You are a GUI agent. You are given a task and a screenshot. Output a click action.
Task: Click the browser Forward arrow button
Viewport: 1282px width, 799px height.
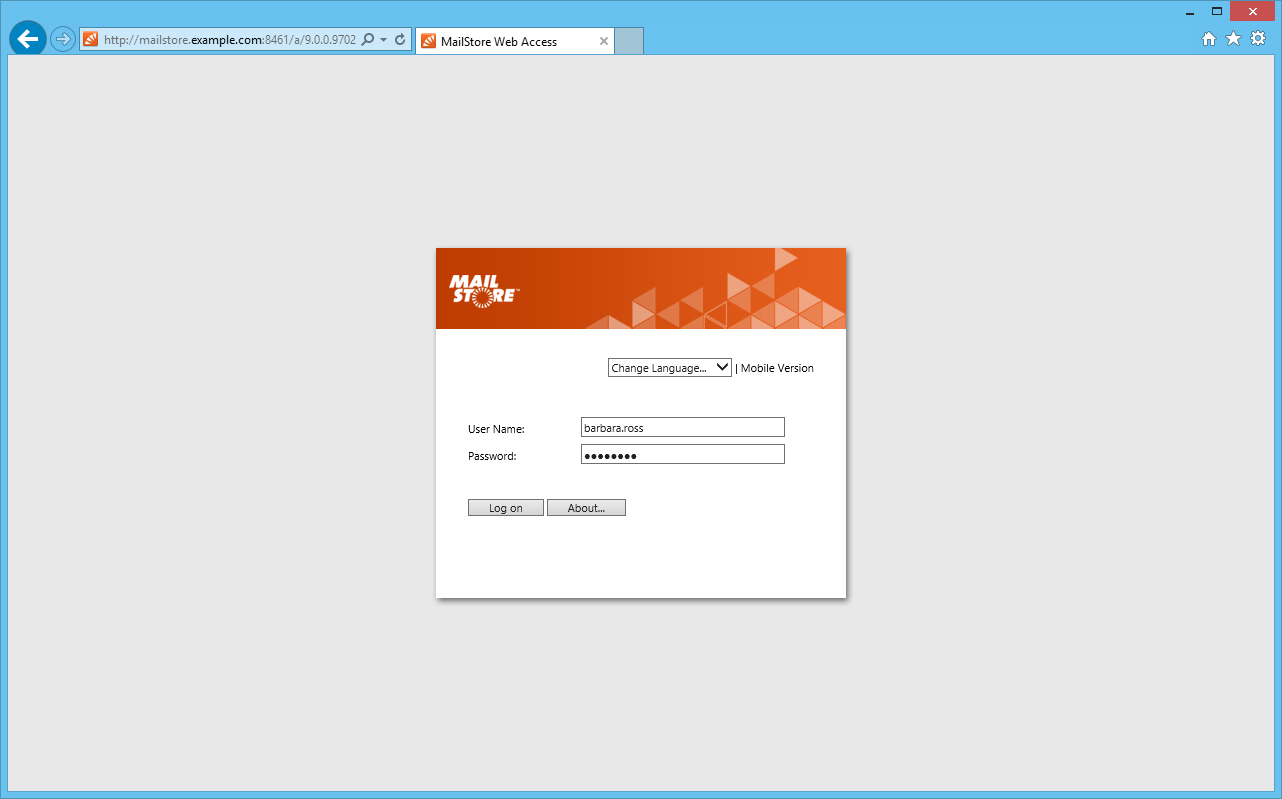63,39
